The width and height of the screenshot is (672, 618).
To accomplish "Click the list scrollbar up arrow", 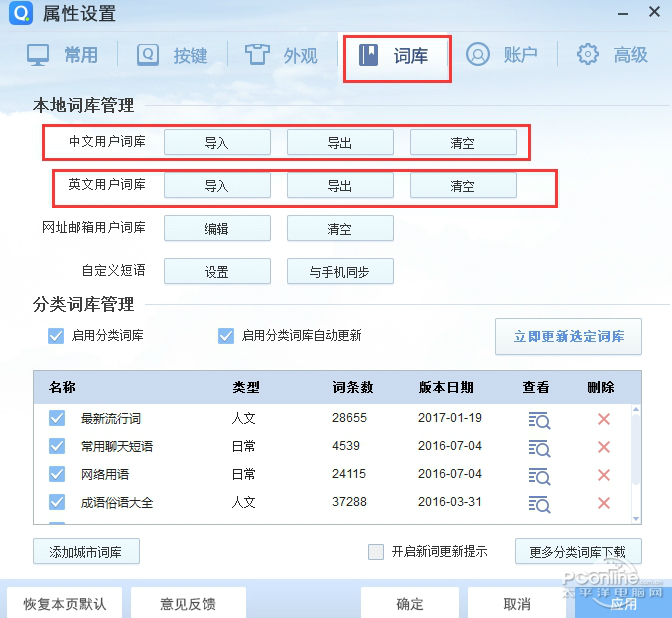I will (636, 409).
